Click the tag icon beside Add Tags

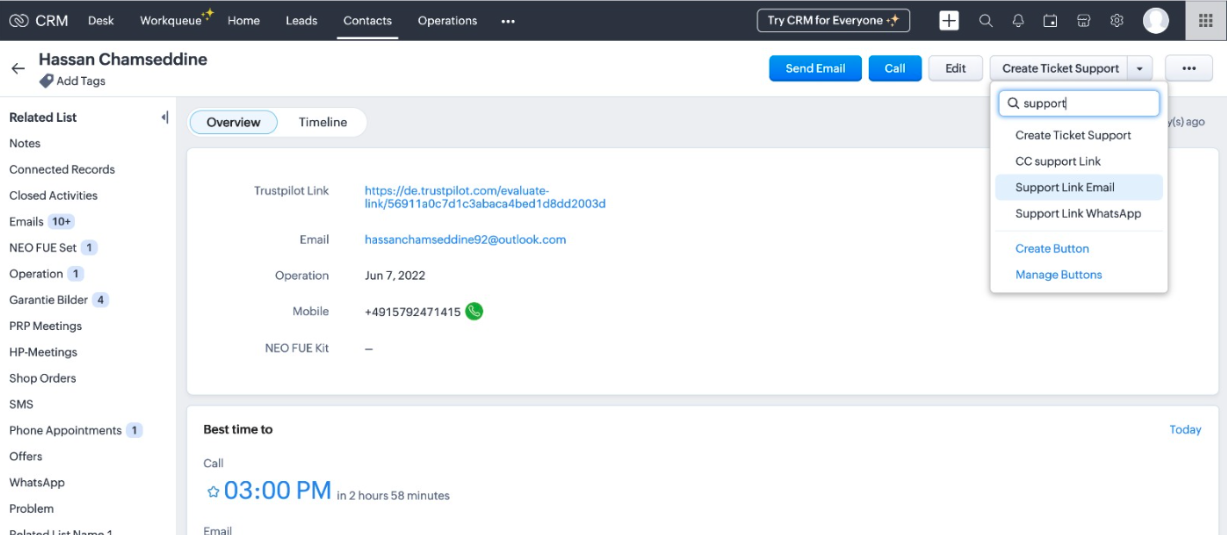[46, 81]
